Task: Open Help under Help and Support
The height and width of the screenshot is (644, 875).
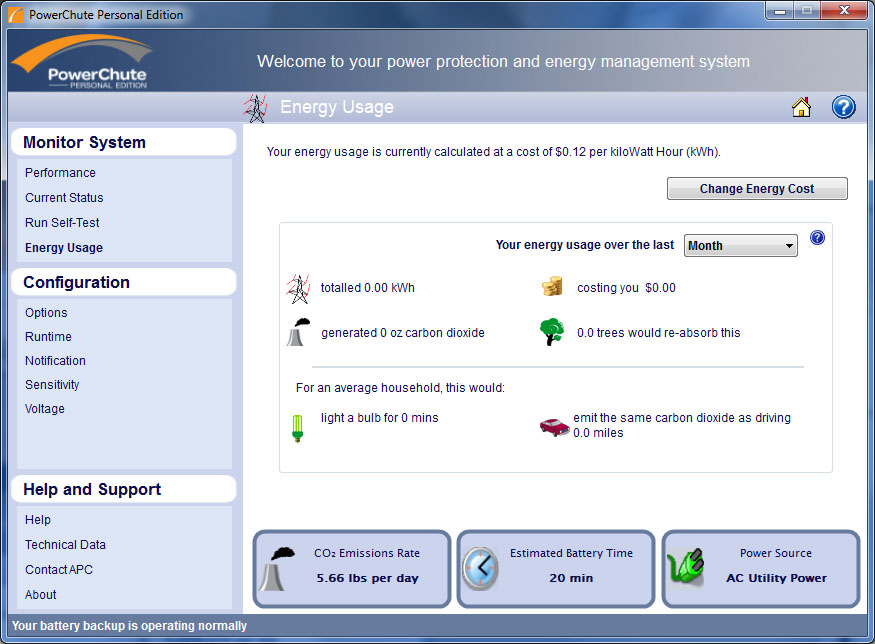Action: point(38,520)
